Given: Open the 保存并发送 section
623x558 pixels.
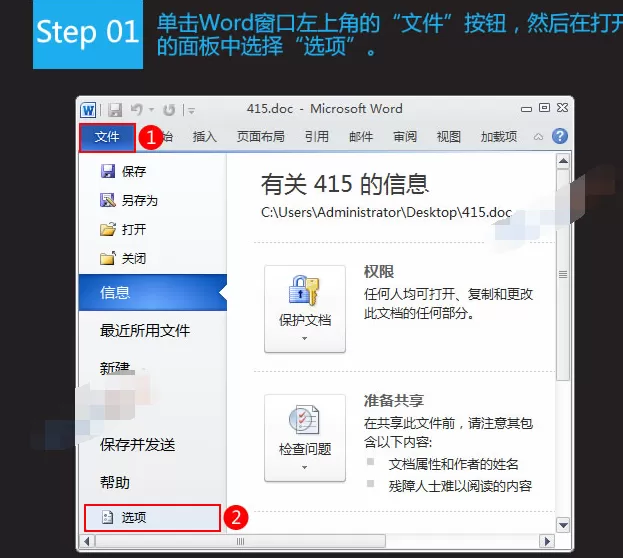Looking at the screenshot, I should click(137, 445).
